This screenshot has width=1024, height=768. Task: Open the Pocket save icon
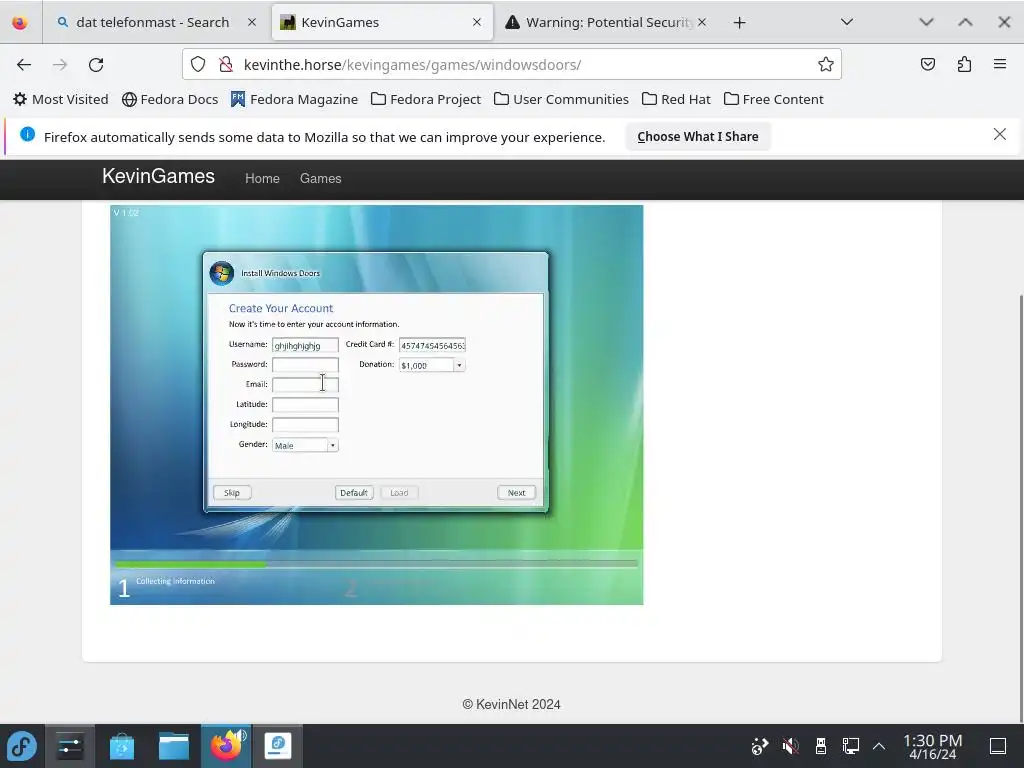[x=927, y=64]
